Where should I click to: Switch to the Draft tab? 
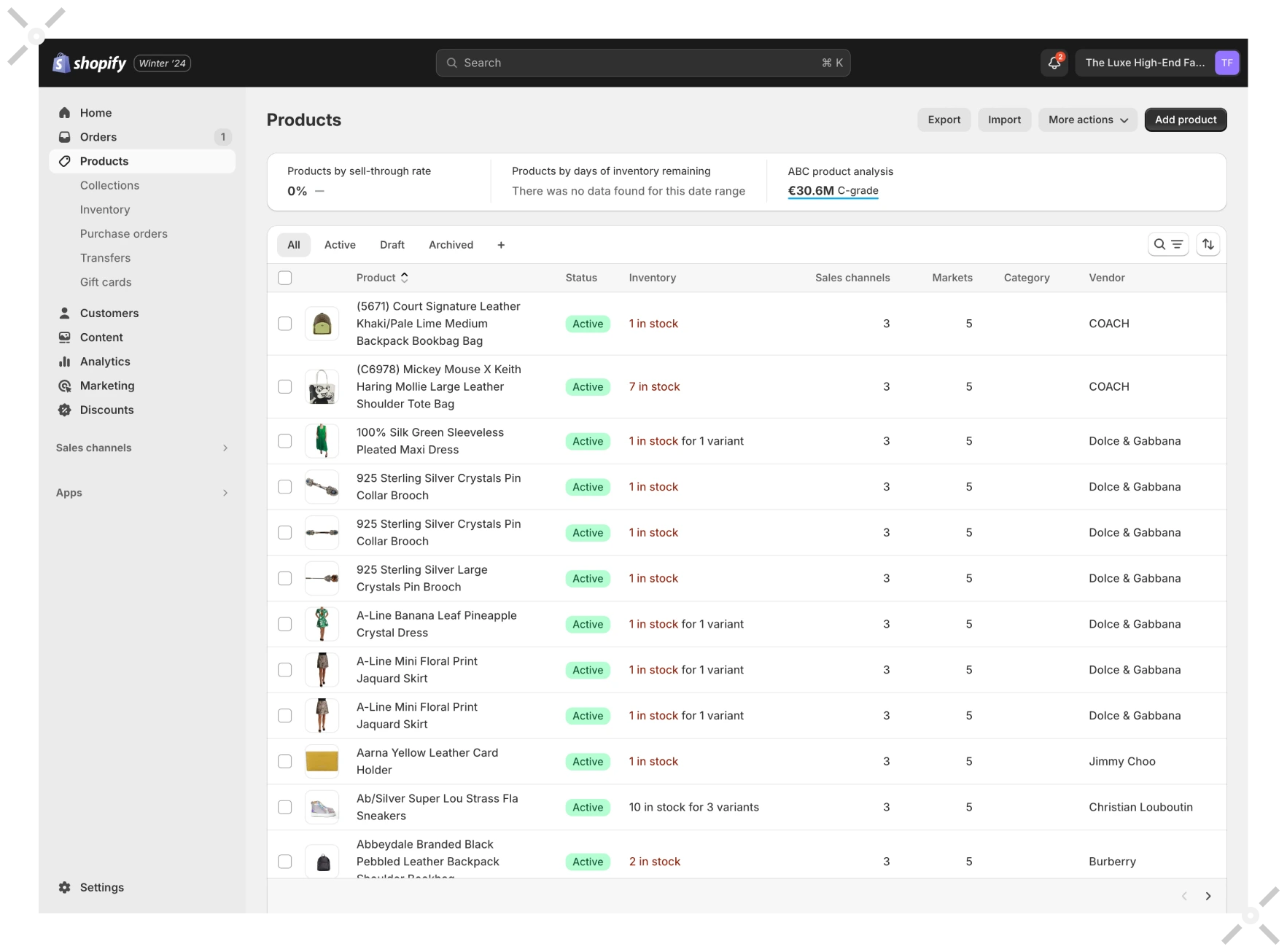tap(392, 245)
